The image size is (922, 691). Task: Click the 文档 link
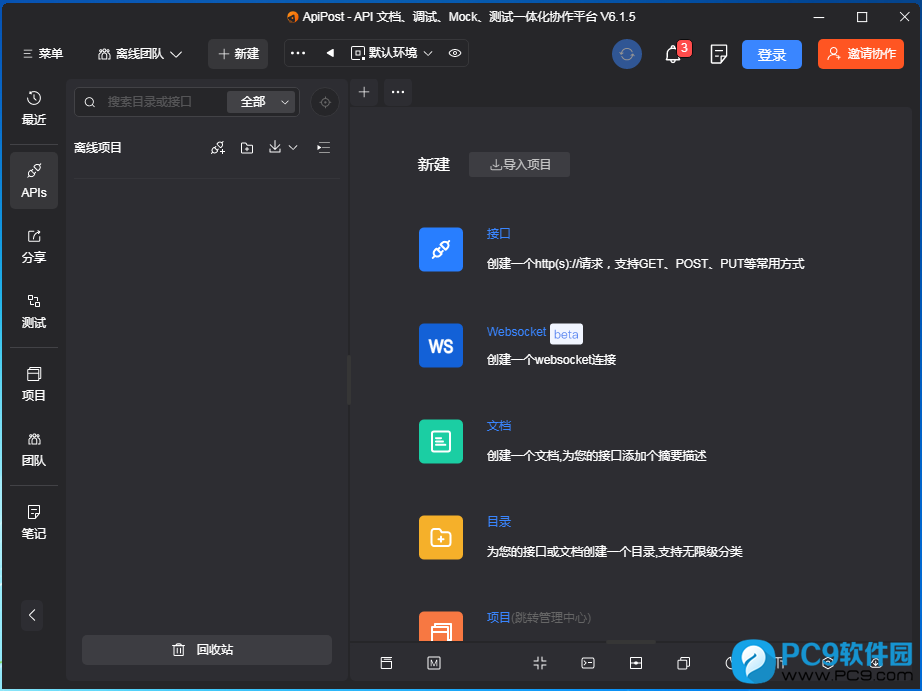tap(499, 426)
